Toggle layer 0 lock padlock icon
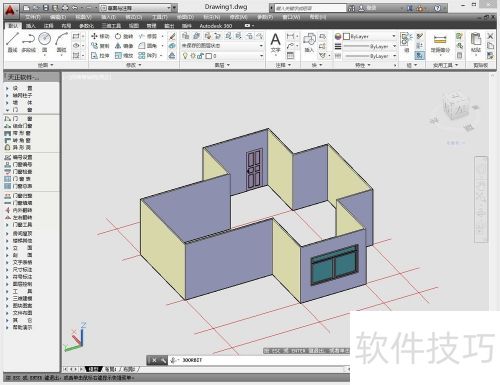500x385 pixels. (x=200, y=56)
